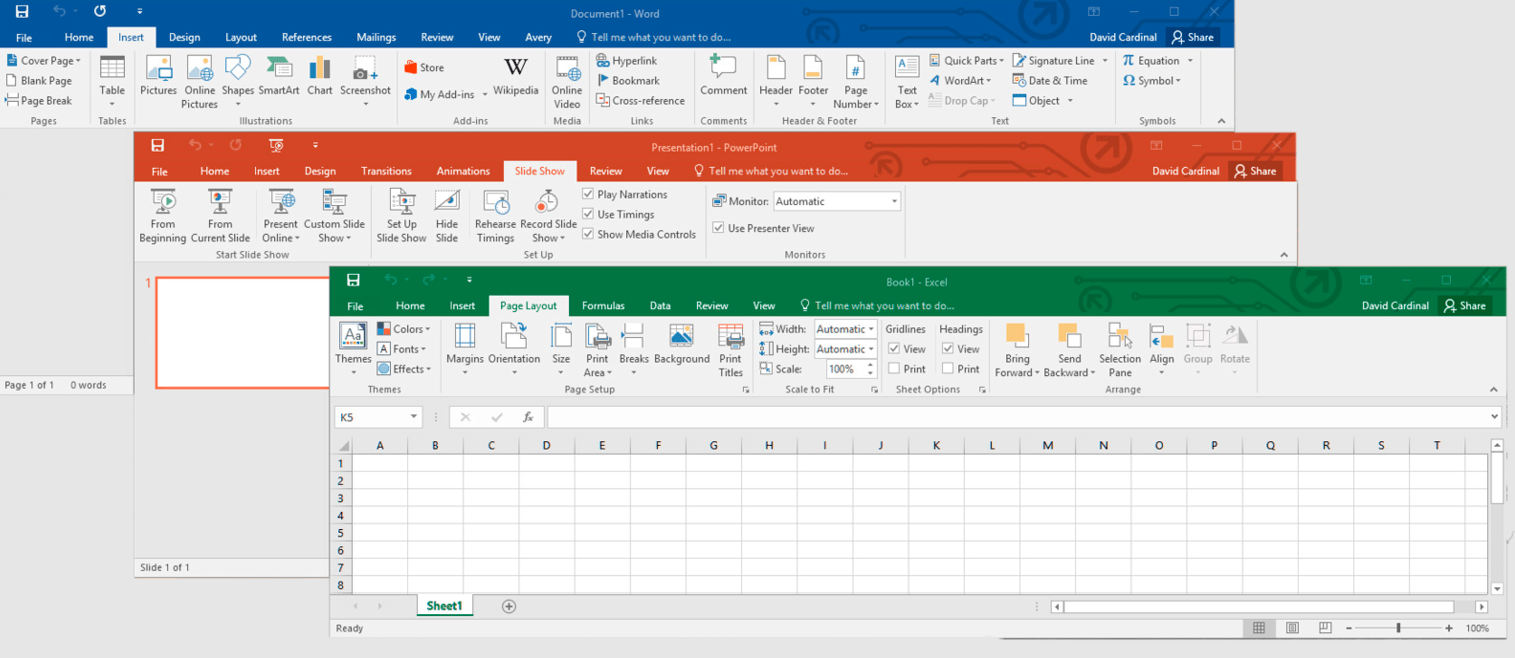
Task: Insert SmartArt graphic in Word
Action: pyautogui.click(x=279, y=76)
